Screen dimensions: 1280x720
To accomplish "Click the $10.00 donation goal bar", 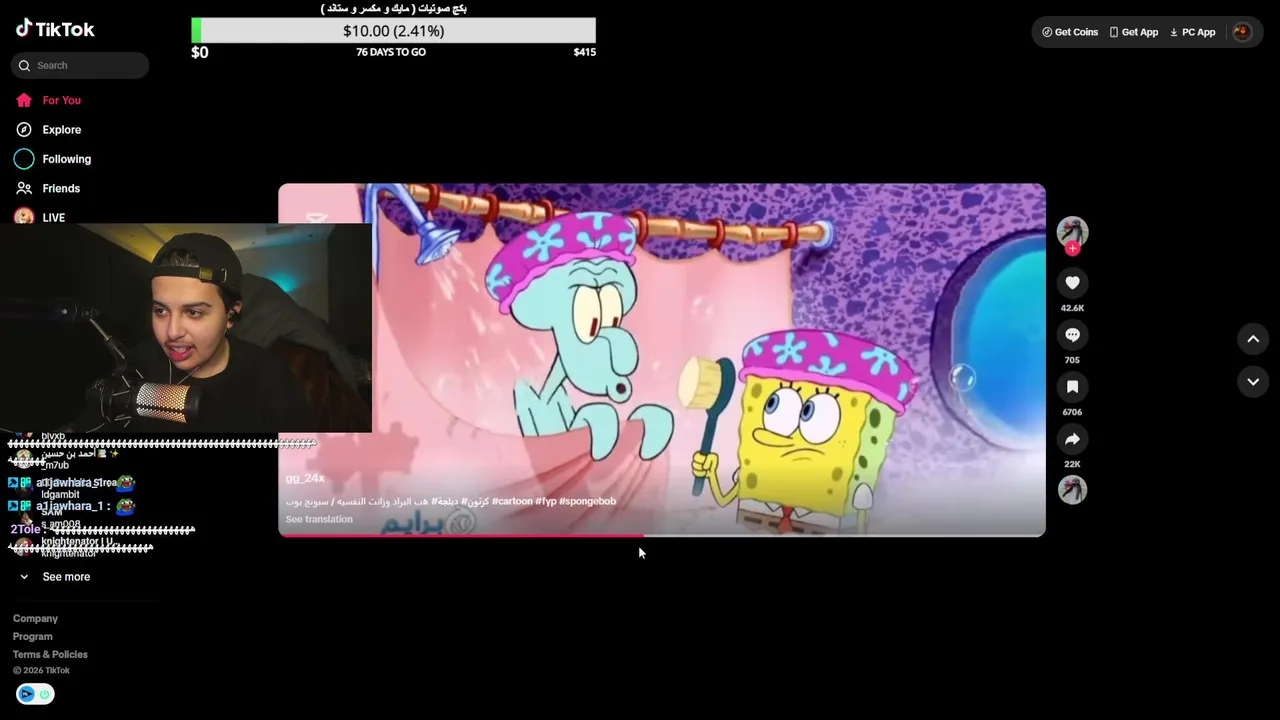I will (x=393, y=31).
